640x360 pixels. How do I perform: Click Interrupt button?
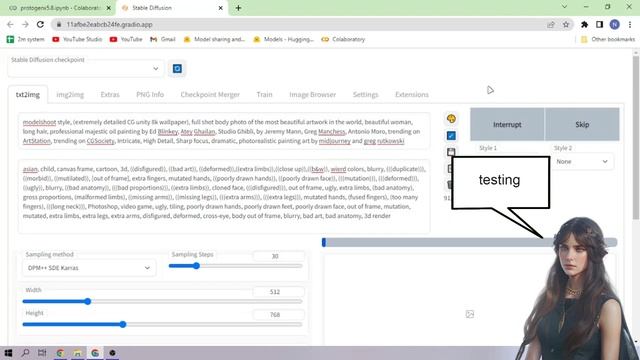pyautogui.click(x=507, y=124)
